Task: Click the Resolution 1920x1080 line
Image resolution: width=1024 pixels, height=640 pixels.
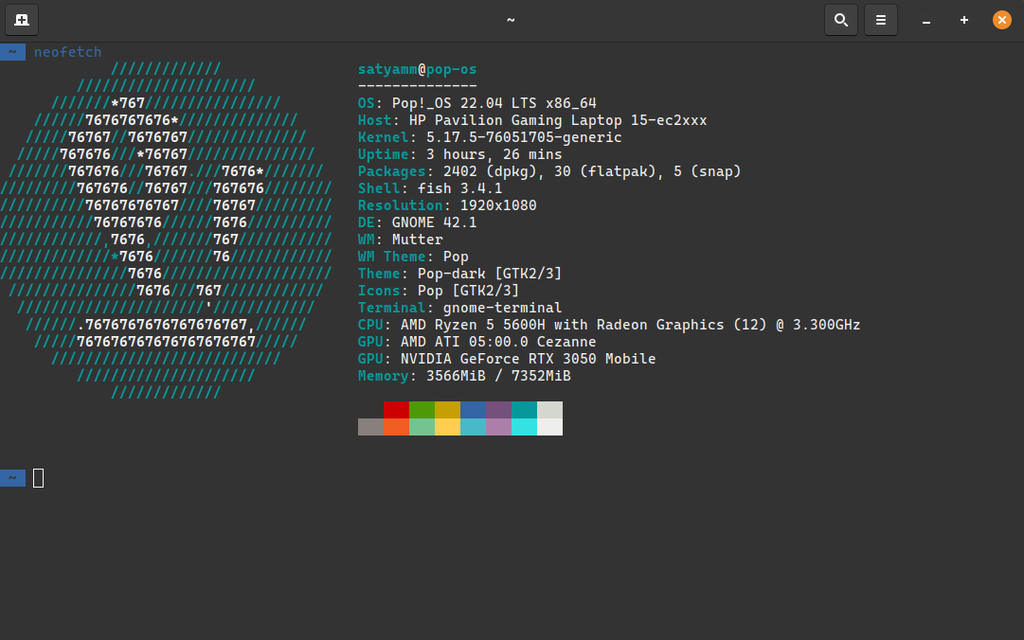Action: 447,205
